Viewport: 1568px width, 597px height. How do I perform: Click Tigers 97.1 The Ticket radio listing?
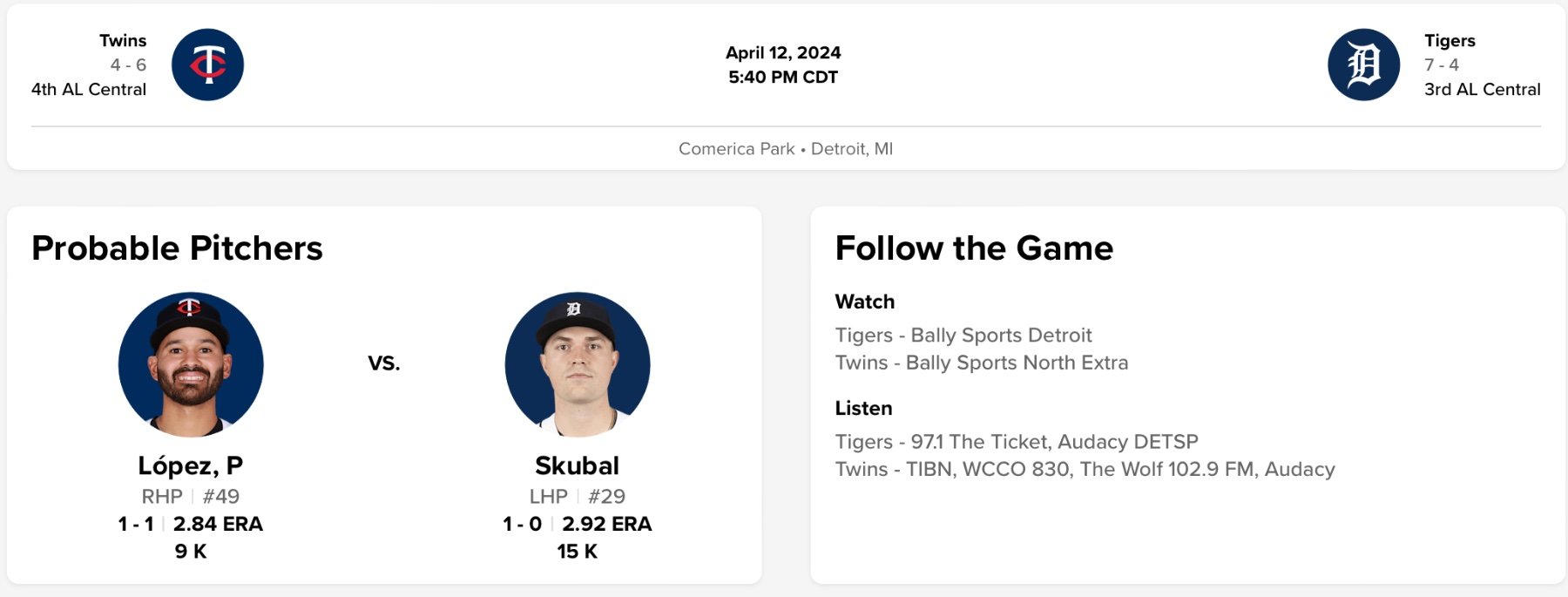click(x=1016, y=442)
